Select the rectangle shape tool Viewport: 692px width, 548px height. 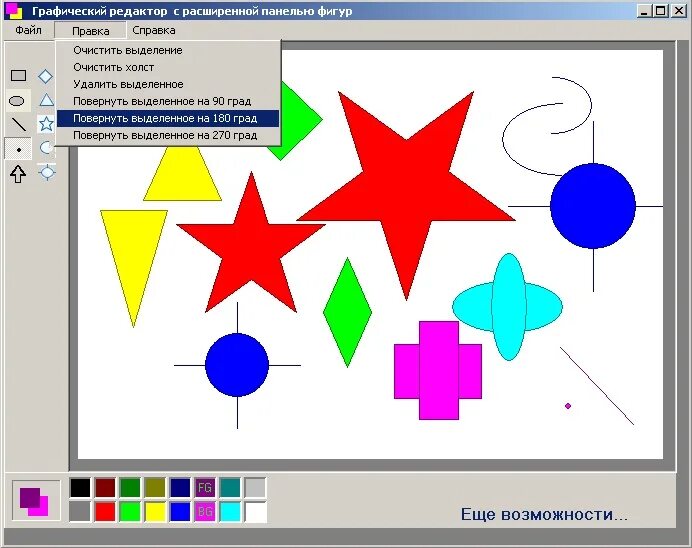(x=18, y=75)
